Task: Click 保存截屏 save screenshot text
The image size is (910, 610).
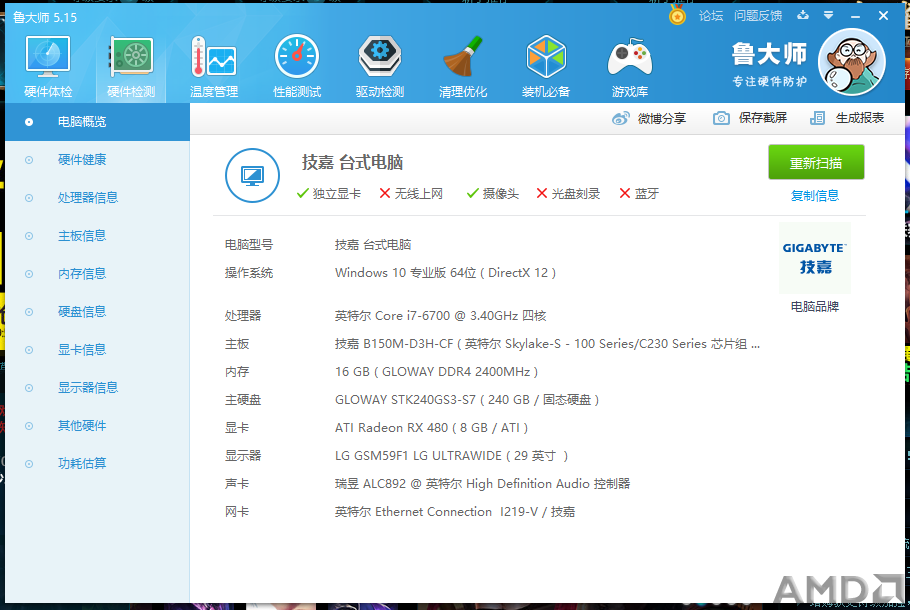Action: pyautogui.click(x=763, y=118)
